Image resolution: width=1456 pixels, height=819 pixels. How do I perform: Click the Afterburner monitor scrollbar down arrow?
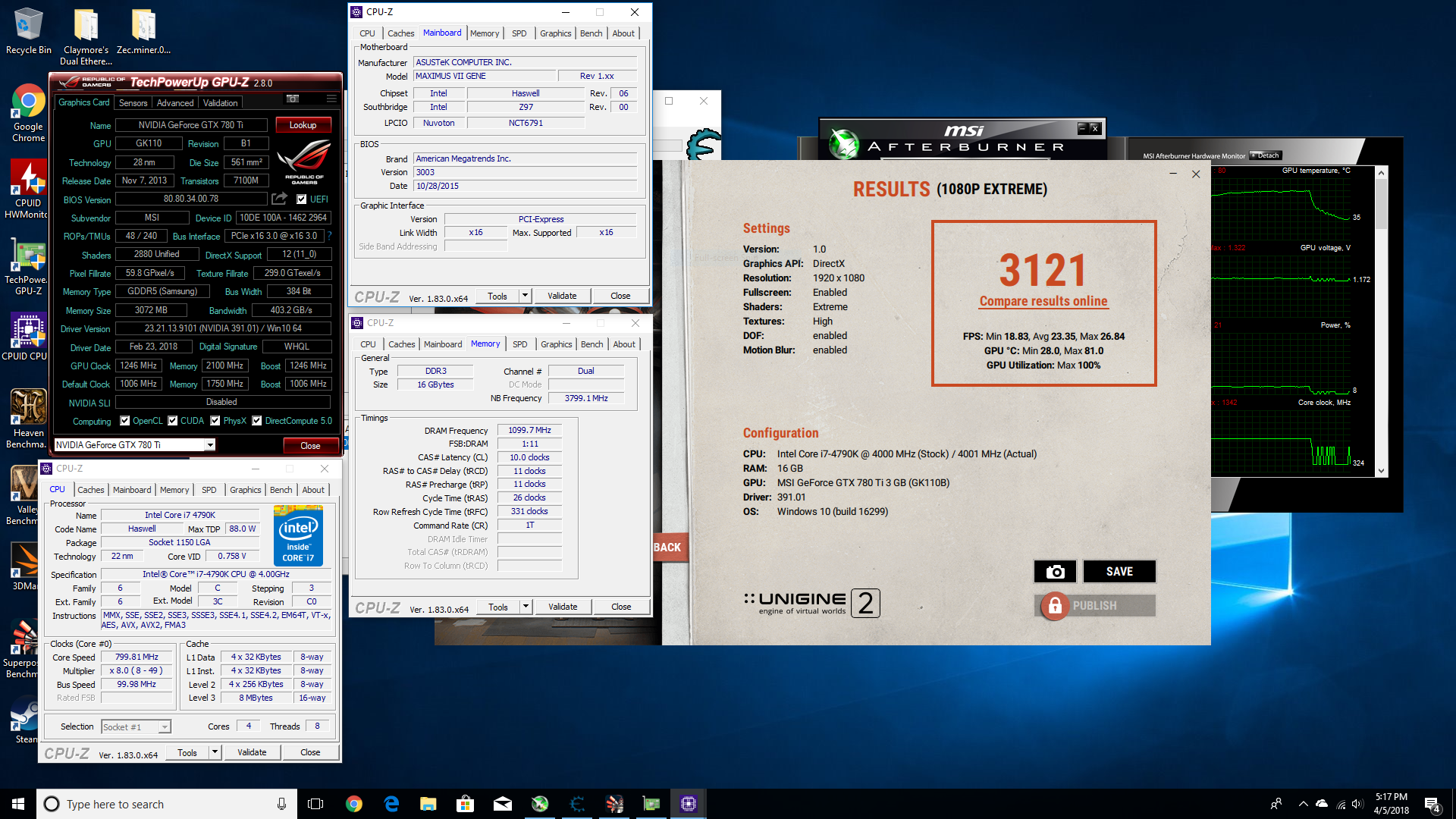pyautogui.click(x=1381, y=471)
